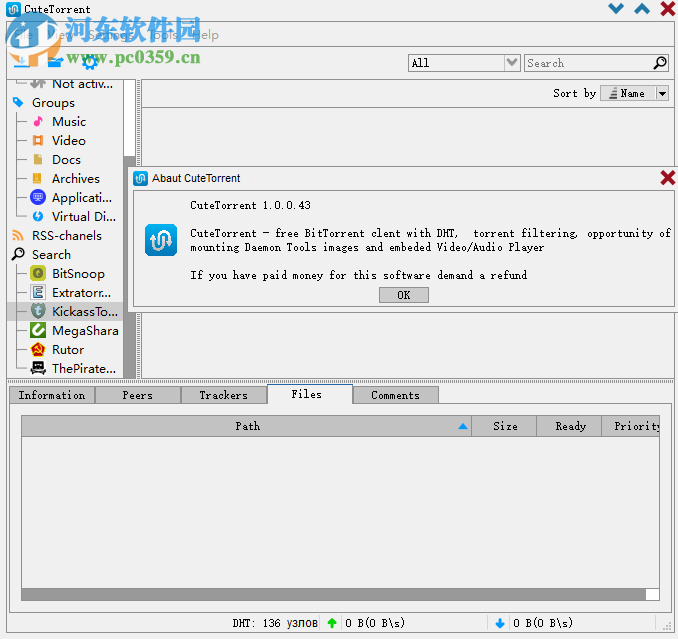
Task: Open the All category dropdown
Action: coord(512,63)
